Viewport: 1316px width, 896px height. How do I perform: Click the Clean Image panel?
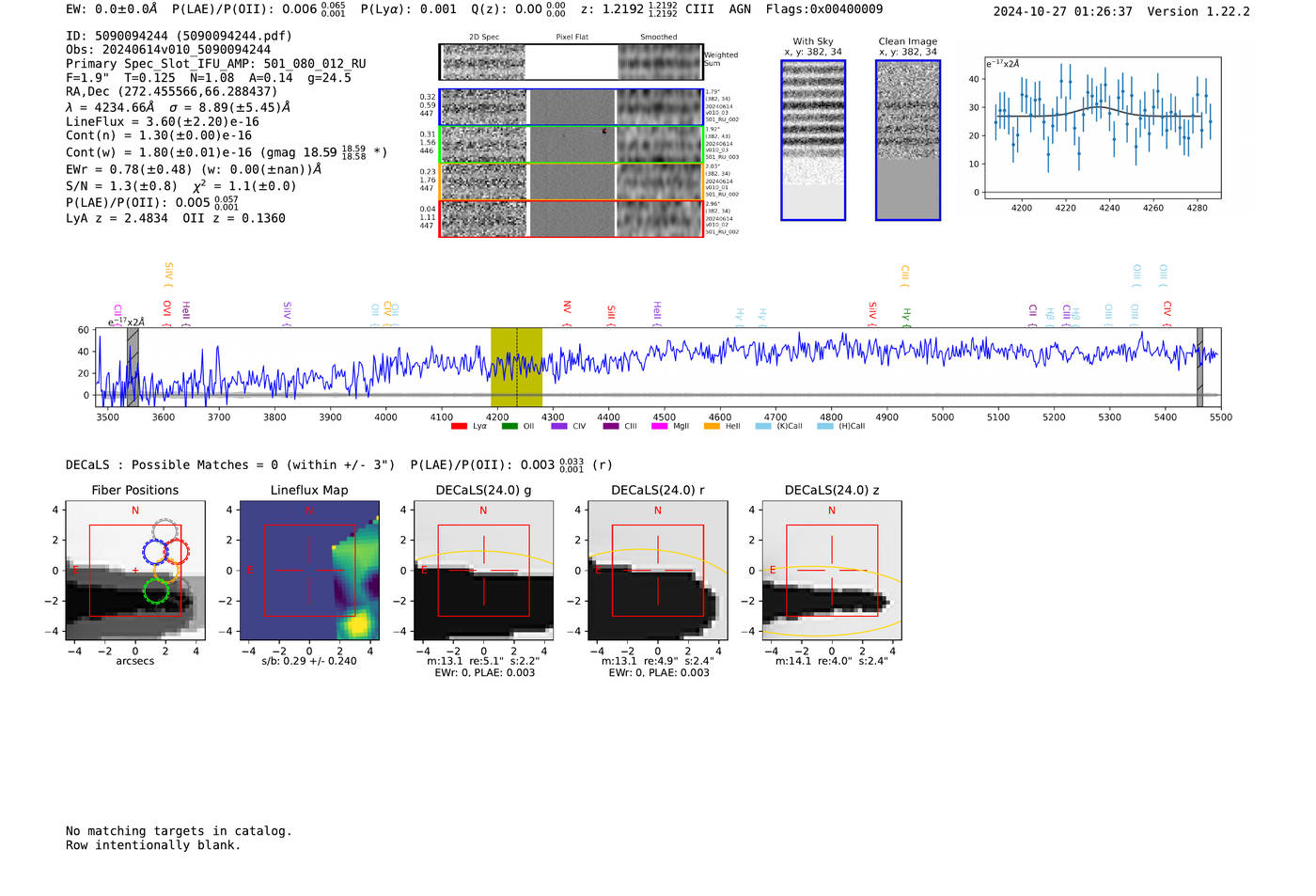907,140
